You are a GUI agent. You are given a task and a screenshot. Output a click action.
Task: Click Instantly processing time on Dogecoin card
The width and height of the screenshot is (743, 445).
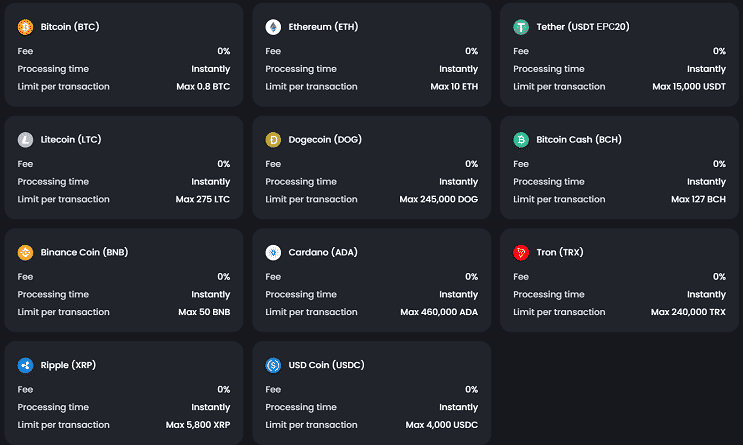(x=459, y=182)
